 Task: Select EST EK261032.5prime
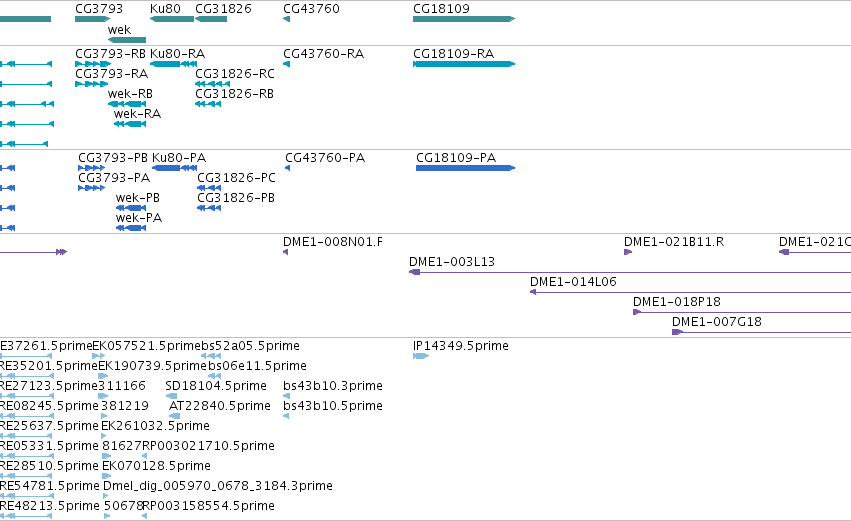point(155,427)
